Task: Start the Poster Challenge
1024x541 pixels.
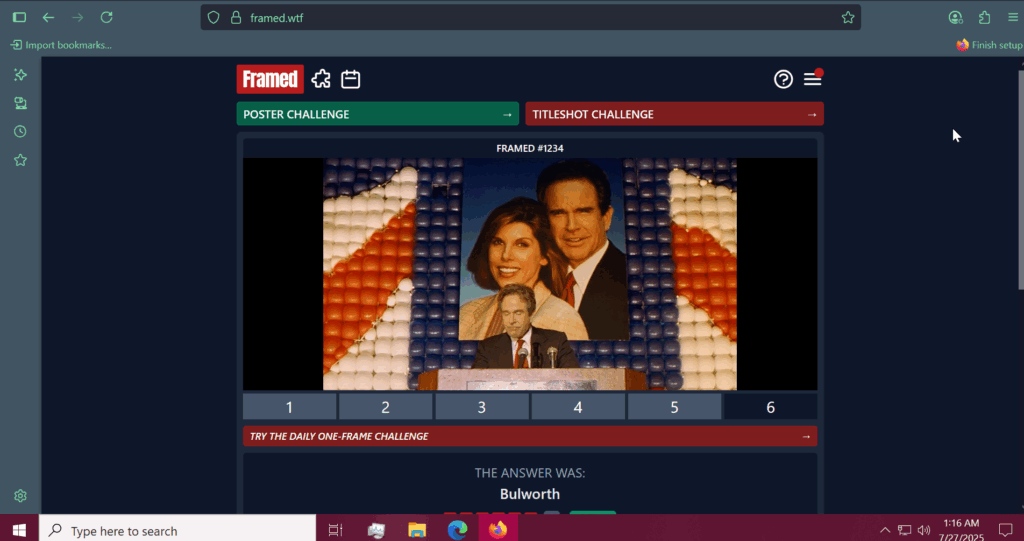Action: pyautogui.click(x=377, y=114)
